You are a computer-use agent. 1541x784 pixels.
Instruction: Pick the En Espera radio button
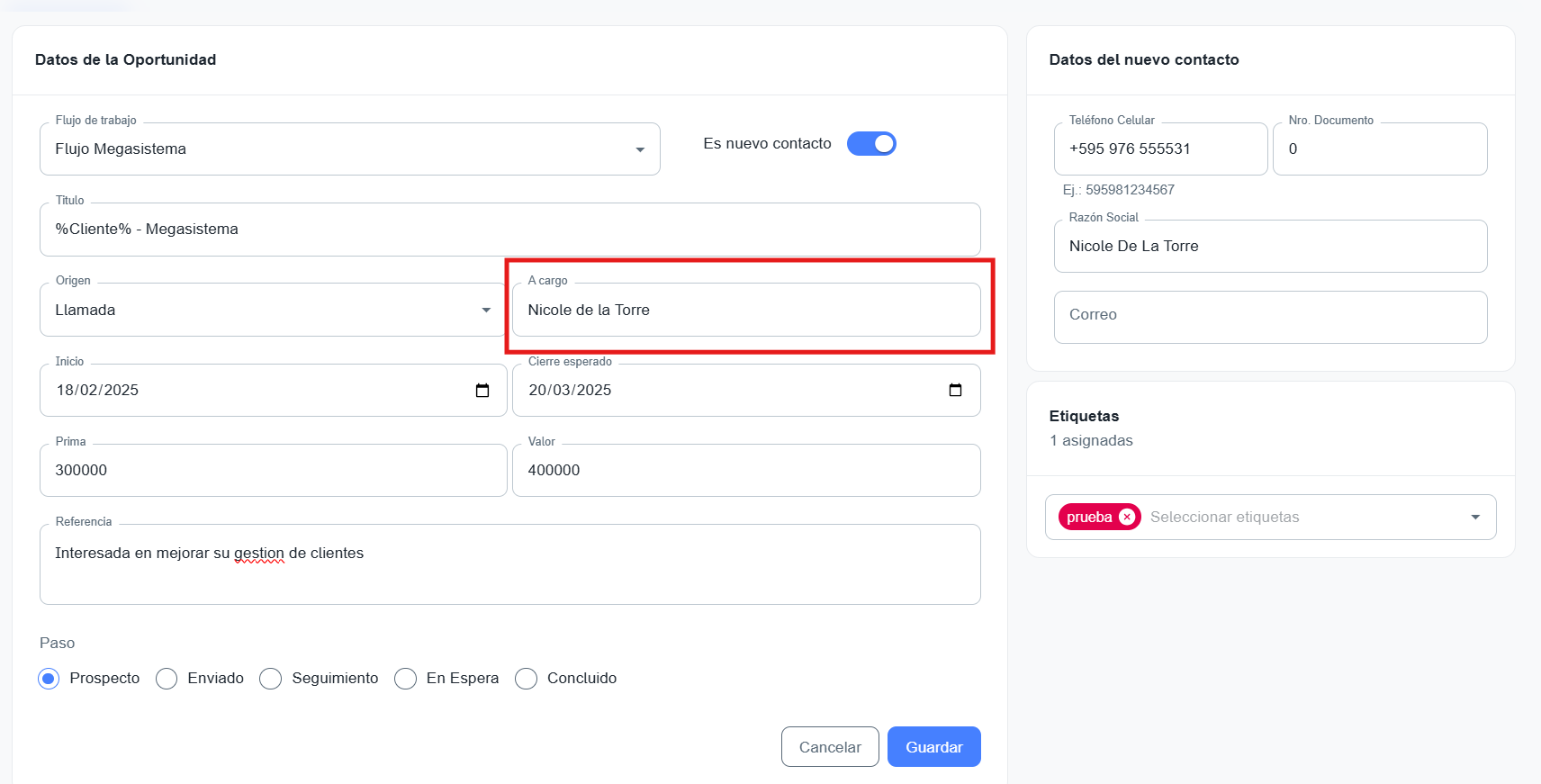click(x=406, y=679)
